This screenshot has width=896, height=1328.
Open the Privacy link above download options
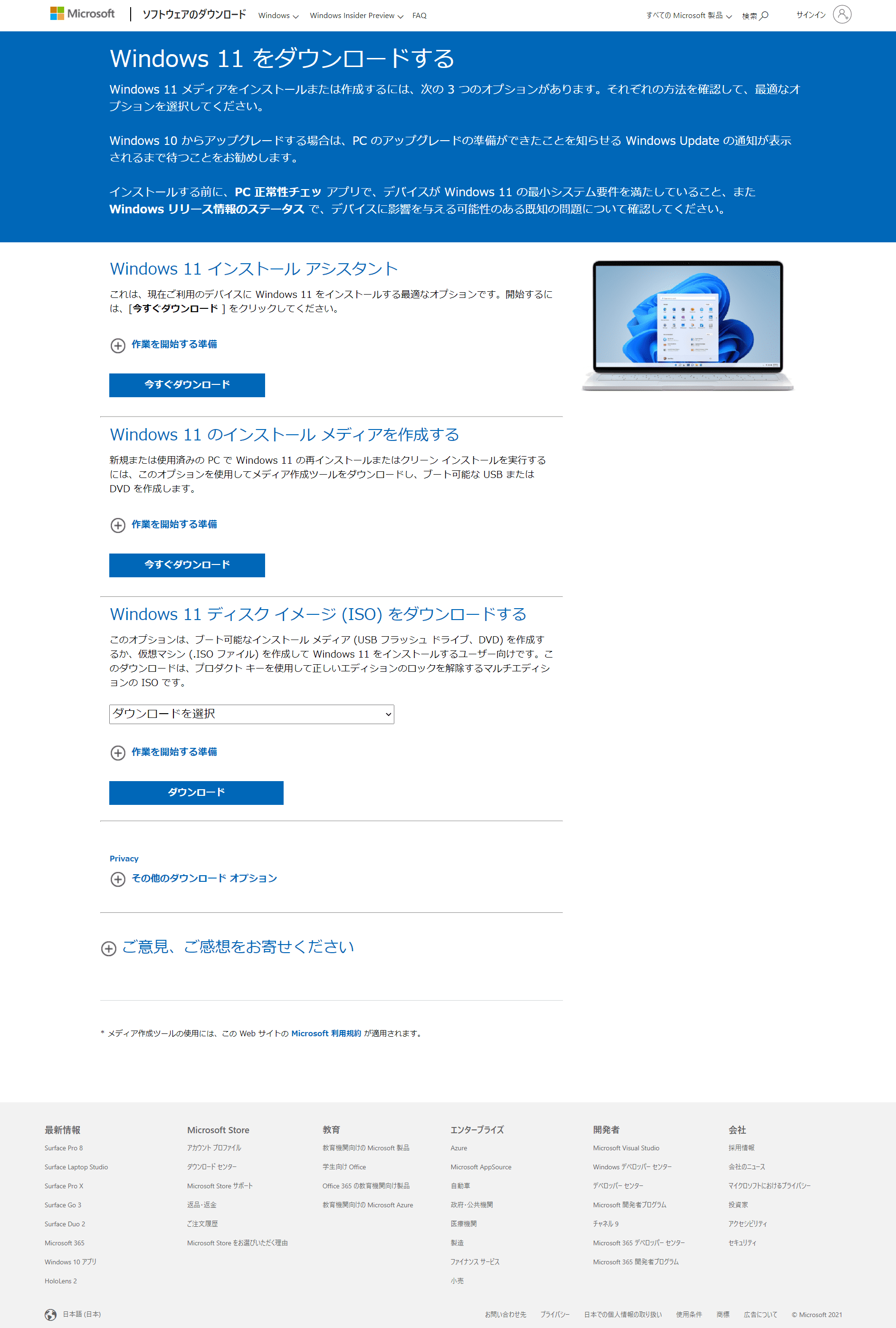click(x=124, y=858)
